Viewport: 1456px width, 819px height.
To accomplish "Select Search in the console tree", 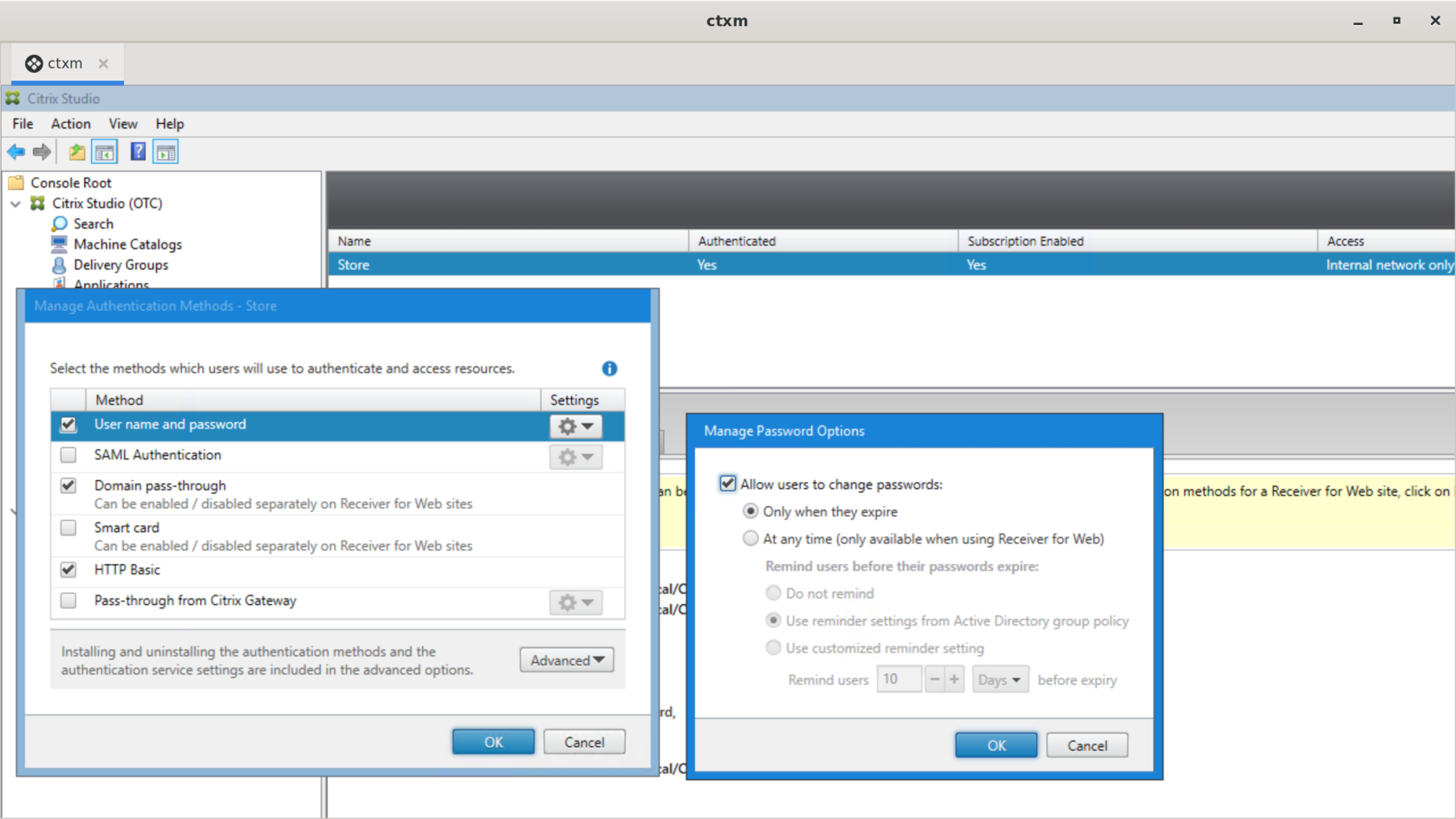I will point(94,224).
